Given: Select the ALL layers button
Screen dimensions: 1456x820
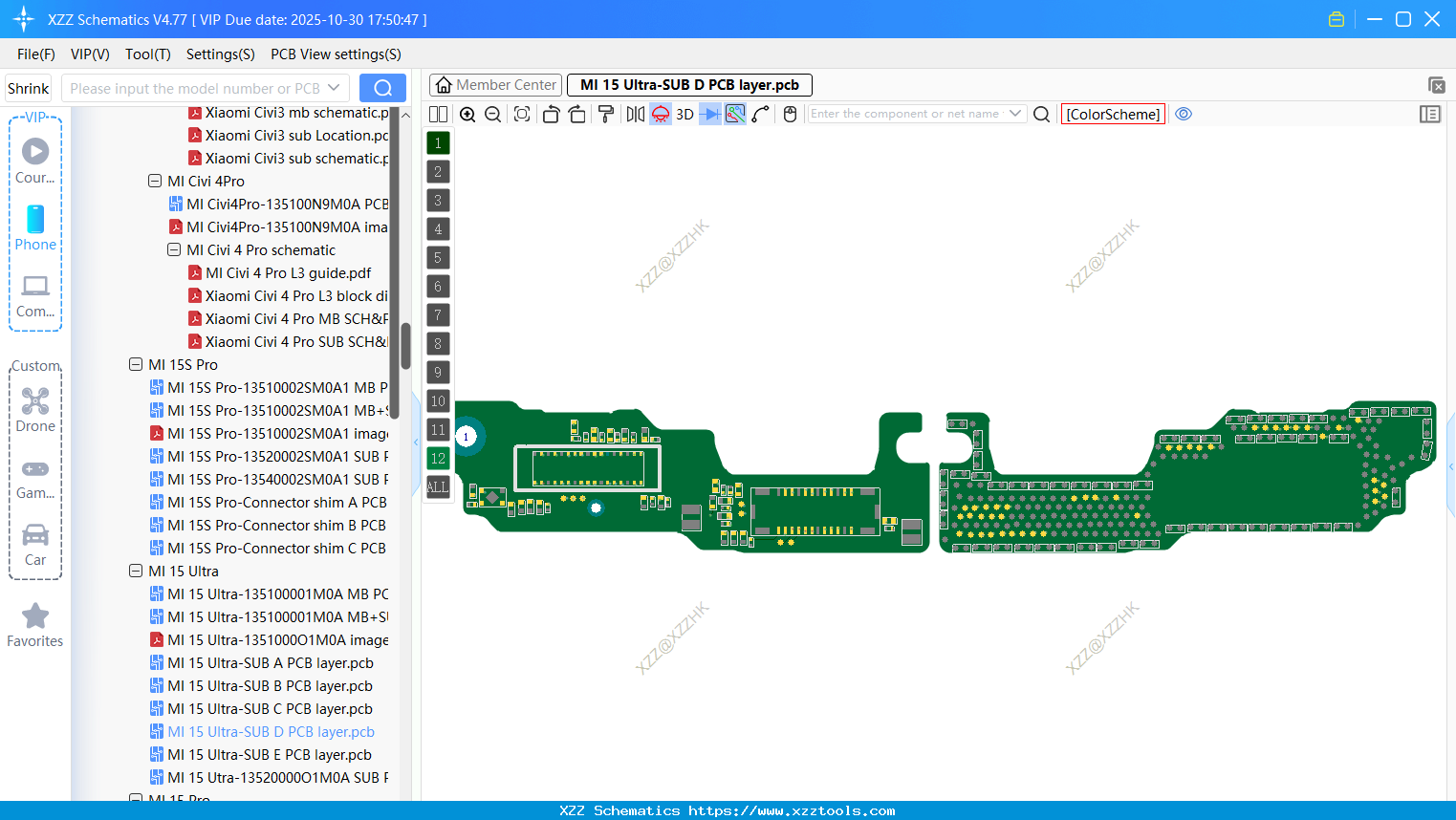Looking at the screenshot, I should (x=437, y=487).
